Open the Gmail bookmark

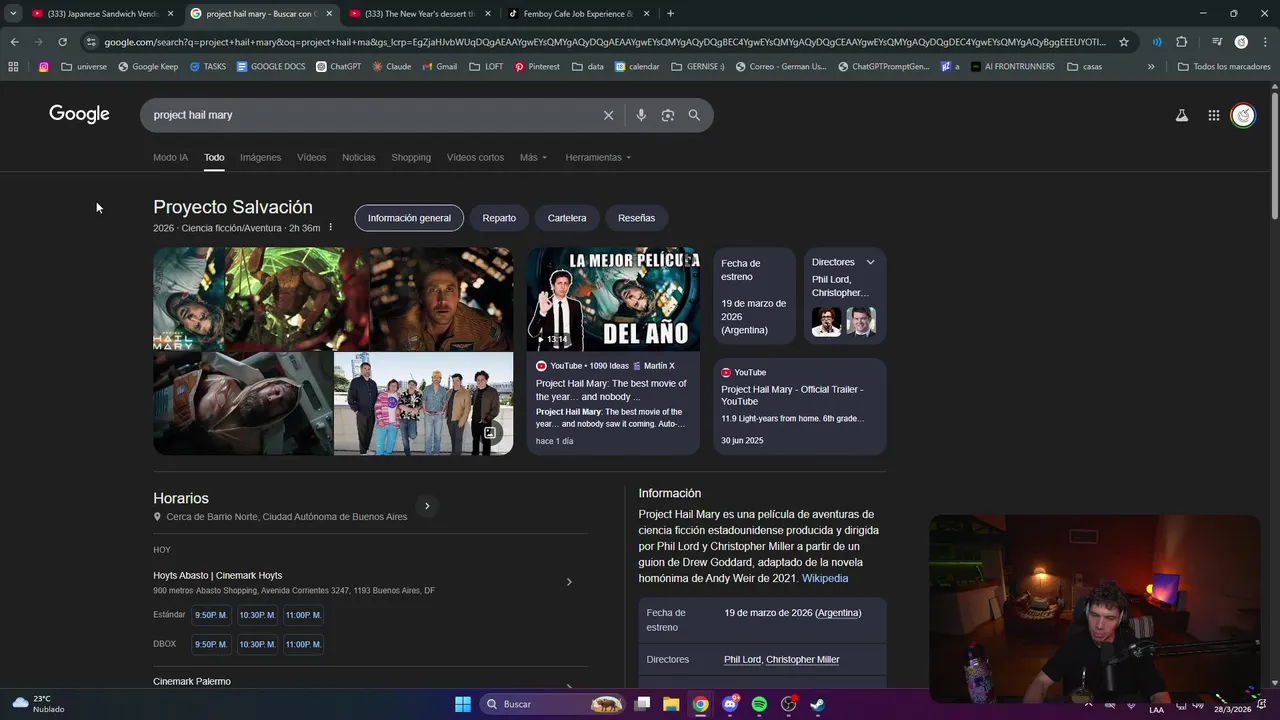440,67
